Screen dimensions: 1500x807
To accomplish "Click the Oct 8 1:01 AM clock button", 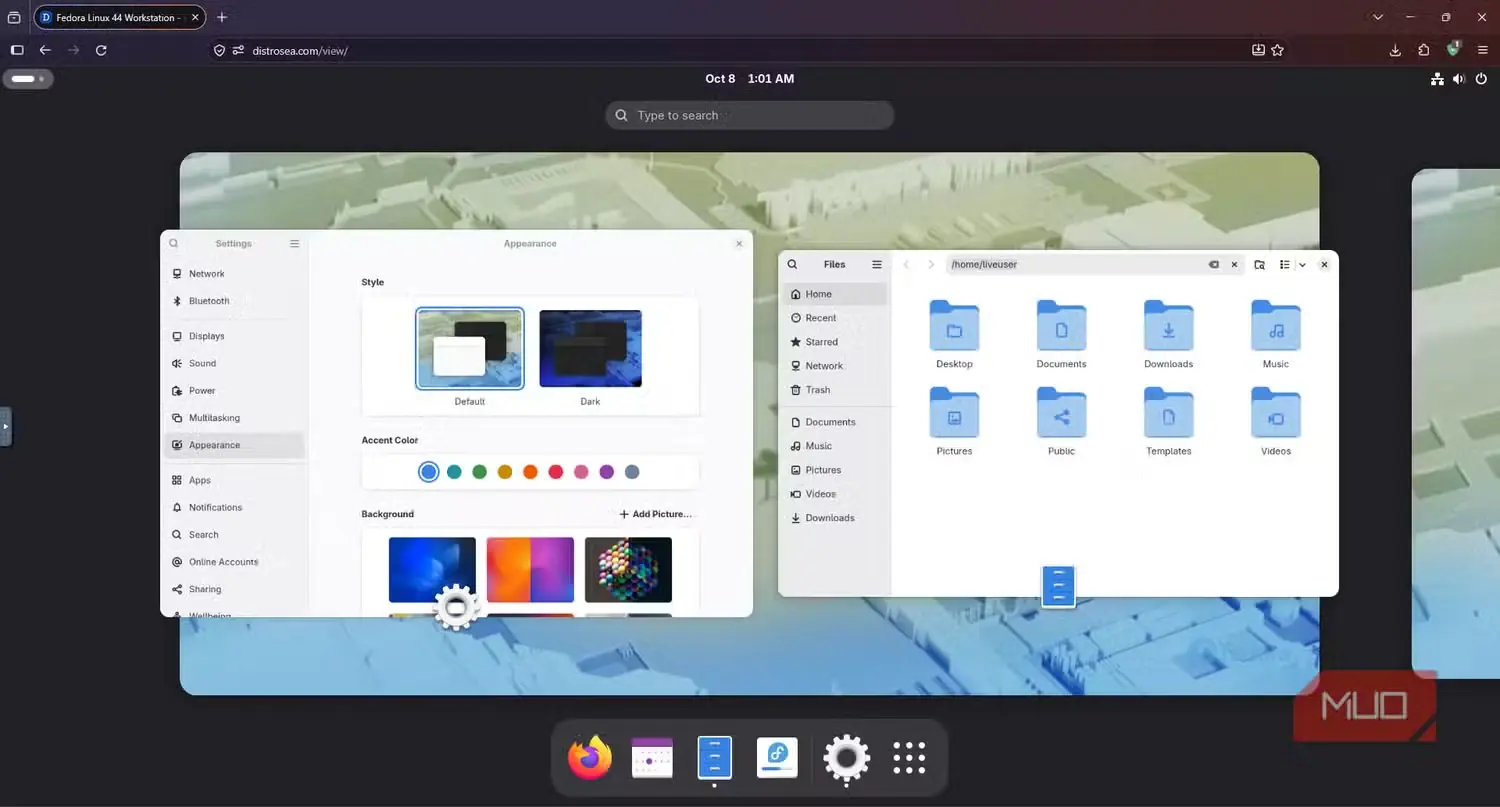I will [x=749, y=79].
